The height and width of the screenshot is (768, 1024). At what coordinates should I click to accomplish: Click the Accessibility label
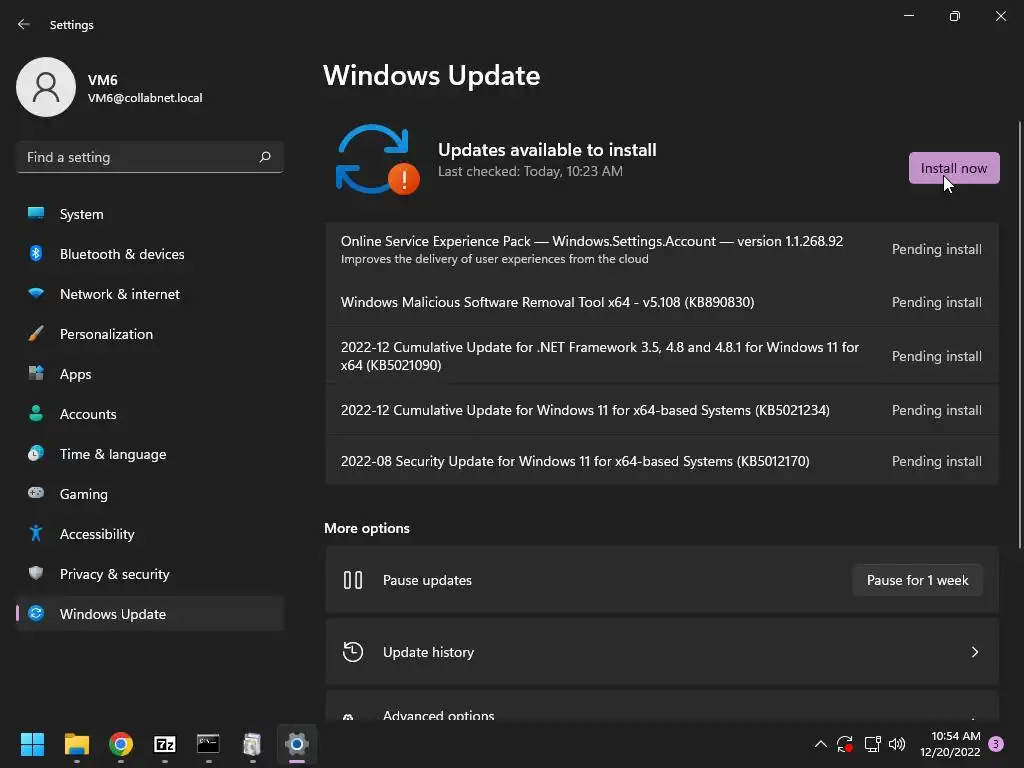click(x=97, y=534)
